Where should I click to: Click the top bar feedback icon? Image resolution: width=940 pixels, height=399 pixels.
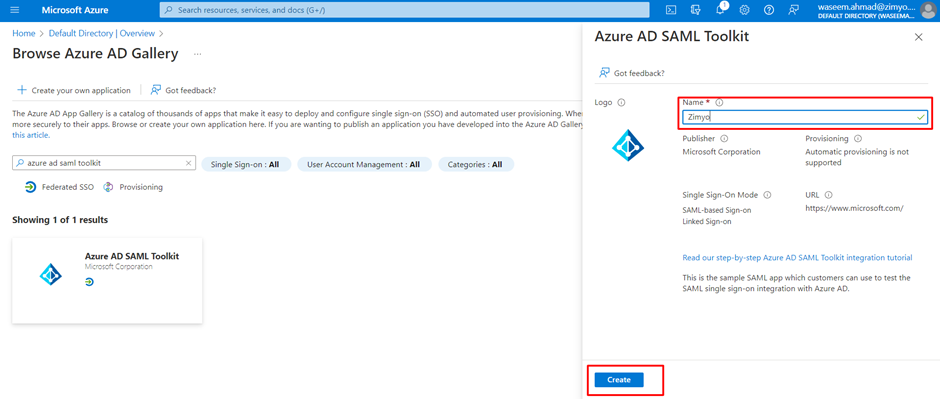point(794,10)
